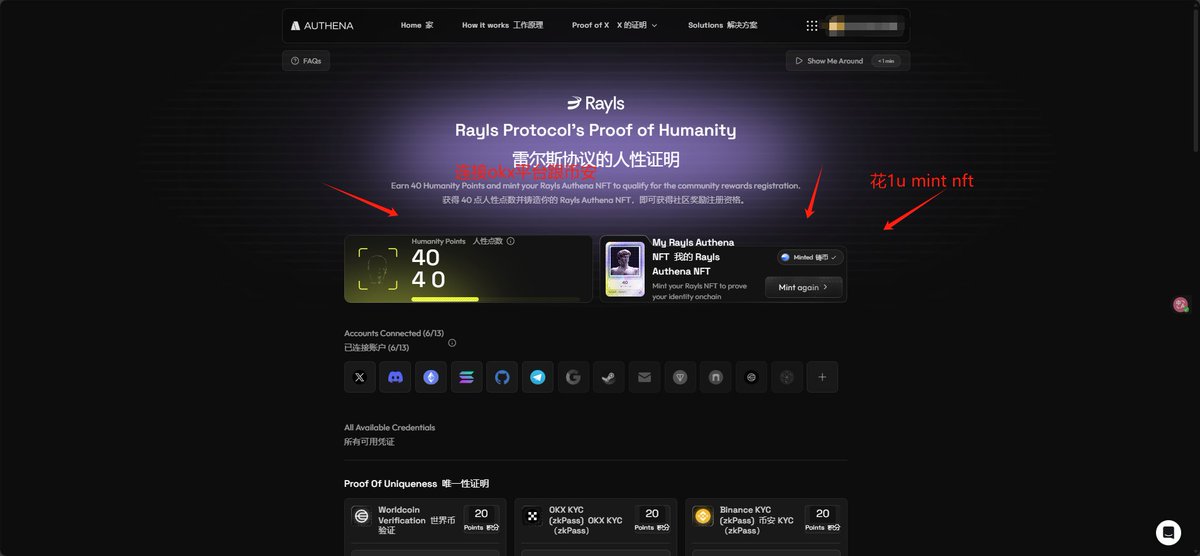The width and height of the screenshot is (1200, 556).
Task: Click the Minted status badge
Action: (810, 257)
